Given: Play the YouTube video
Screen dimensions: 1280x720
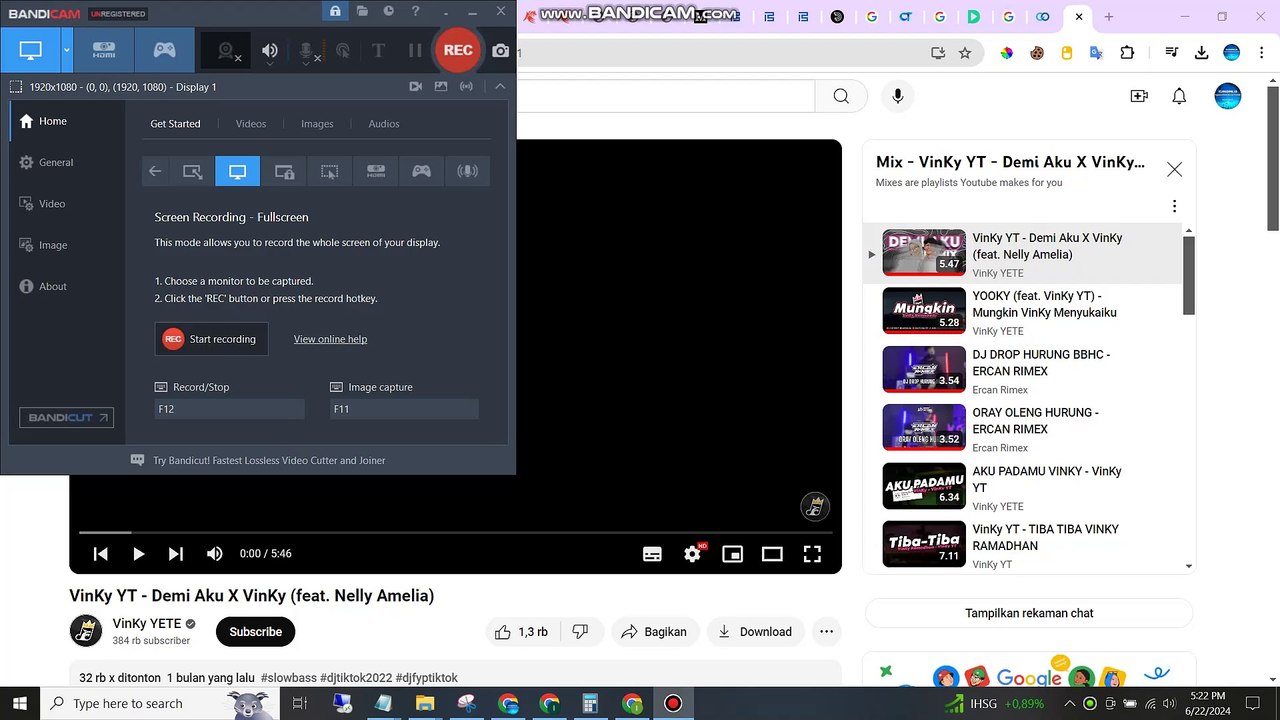Looking at the screenshot, I should point(138,554).
